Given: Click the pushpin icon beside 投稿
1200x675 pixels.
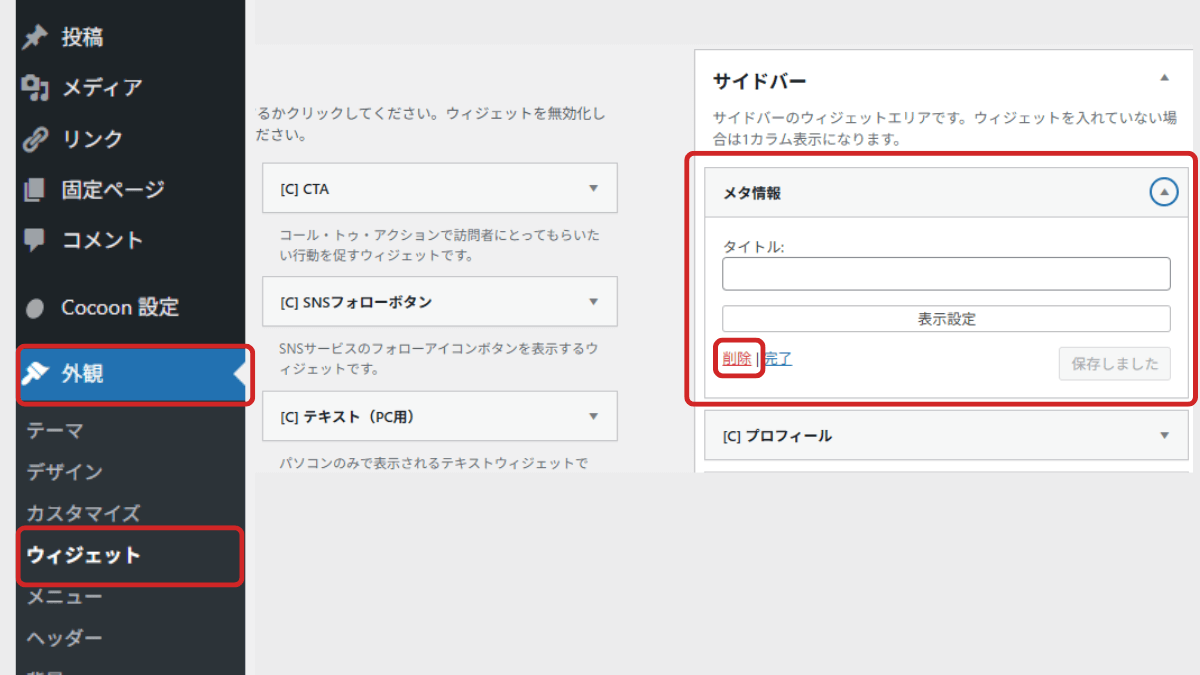Looking at the screenshot, I should tap(35, 37).
